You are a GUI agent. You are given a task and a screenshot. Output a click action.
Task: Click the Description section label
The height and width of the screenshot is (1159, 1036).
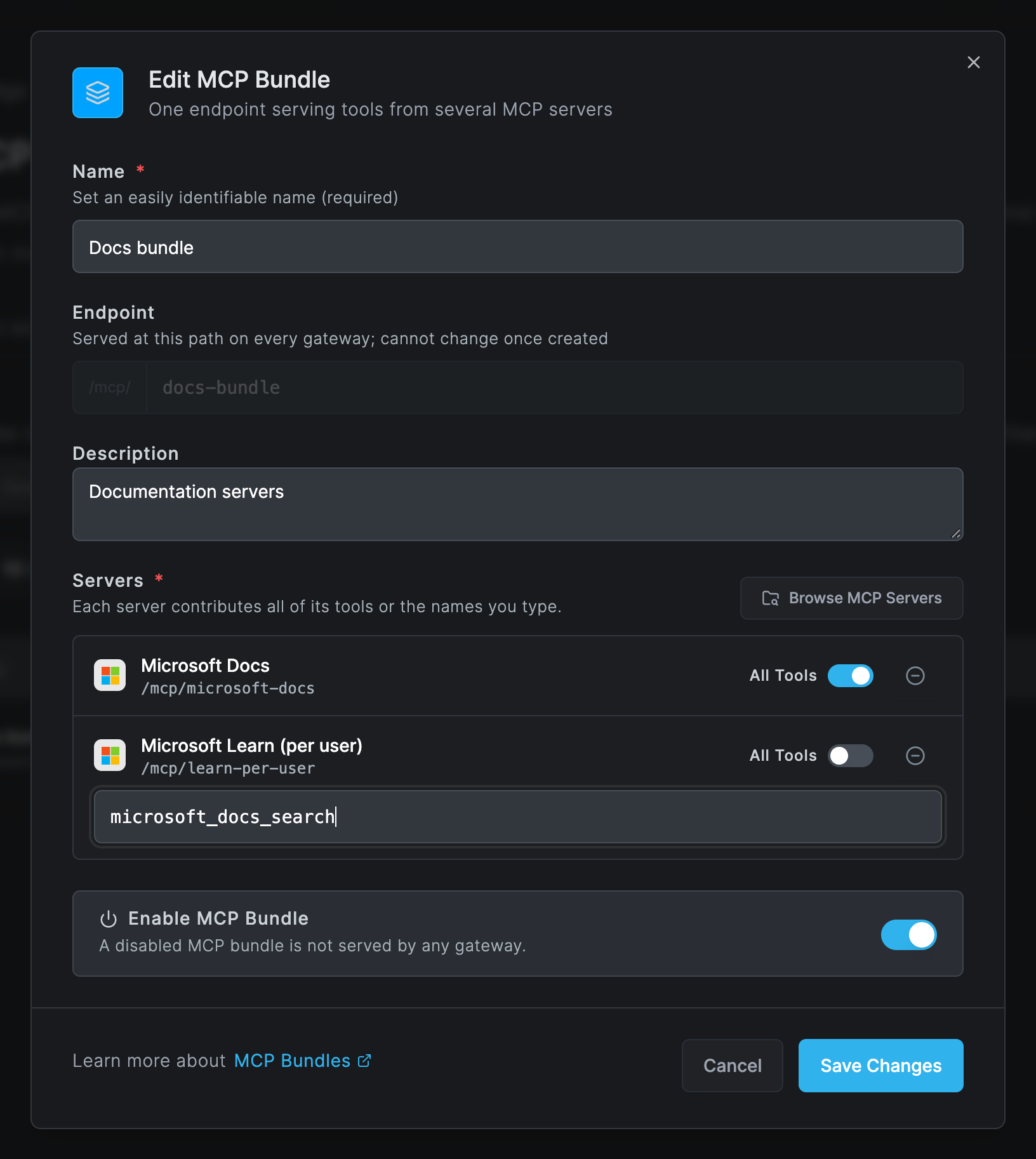[126, 453]
